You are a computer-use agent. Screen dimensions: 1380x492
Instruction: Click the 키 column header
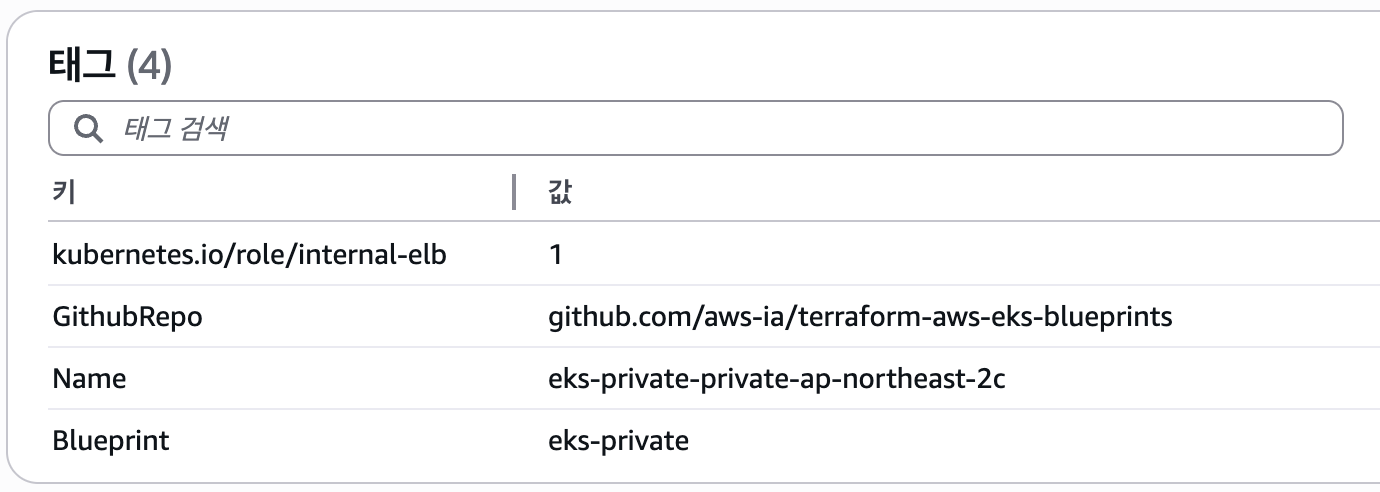(64, 192)
